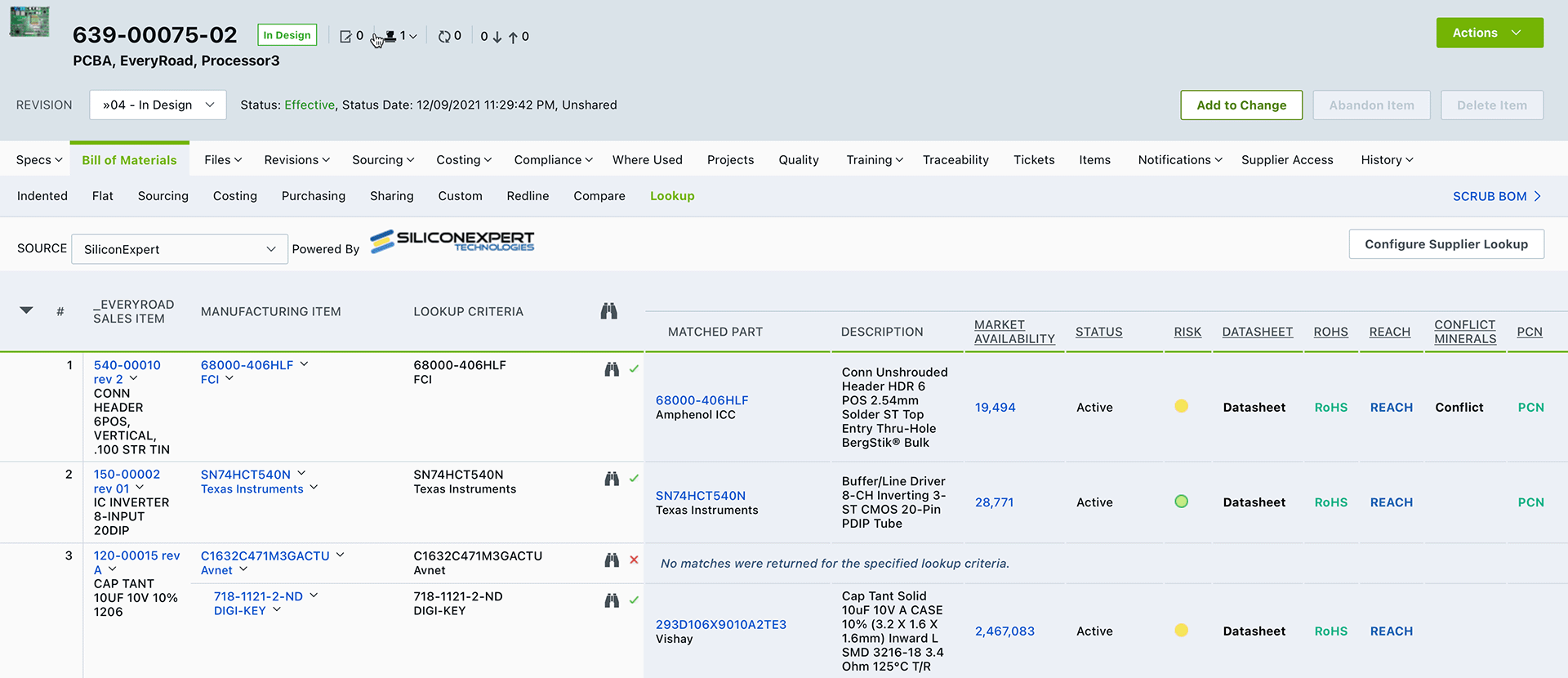Expand the chevron next to FCI manufacturer
This screenshot has width=1568, height=678.
point(229,378)
